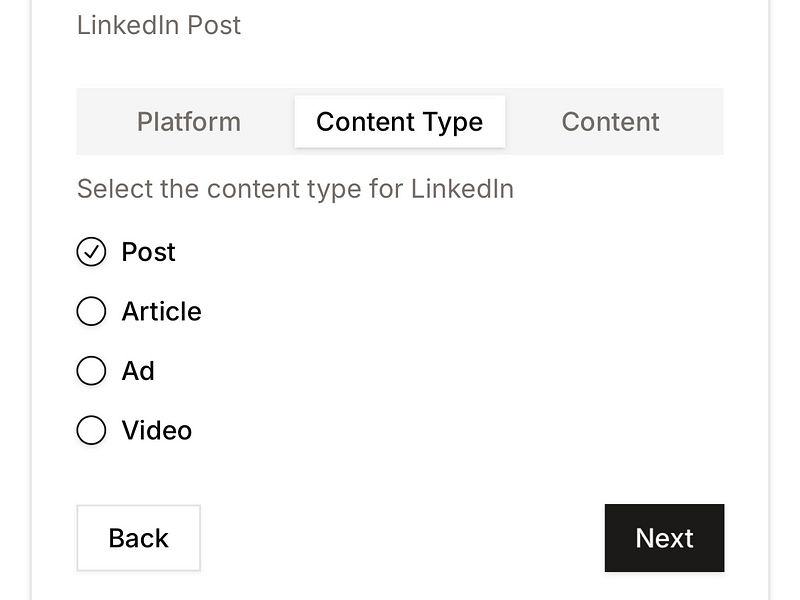
Task: Click the checkmark icon beside Post
Action: (91, 252)
